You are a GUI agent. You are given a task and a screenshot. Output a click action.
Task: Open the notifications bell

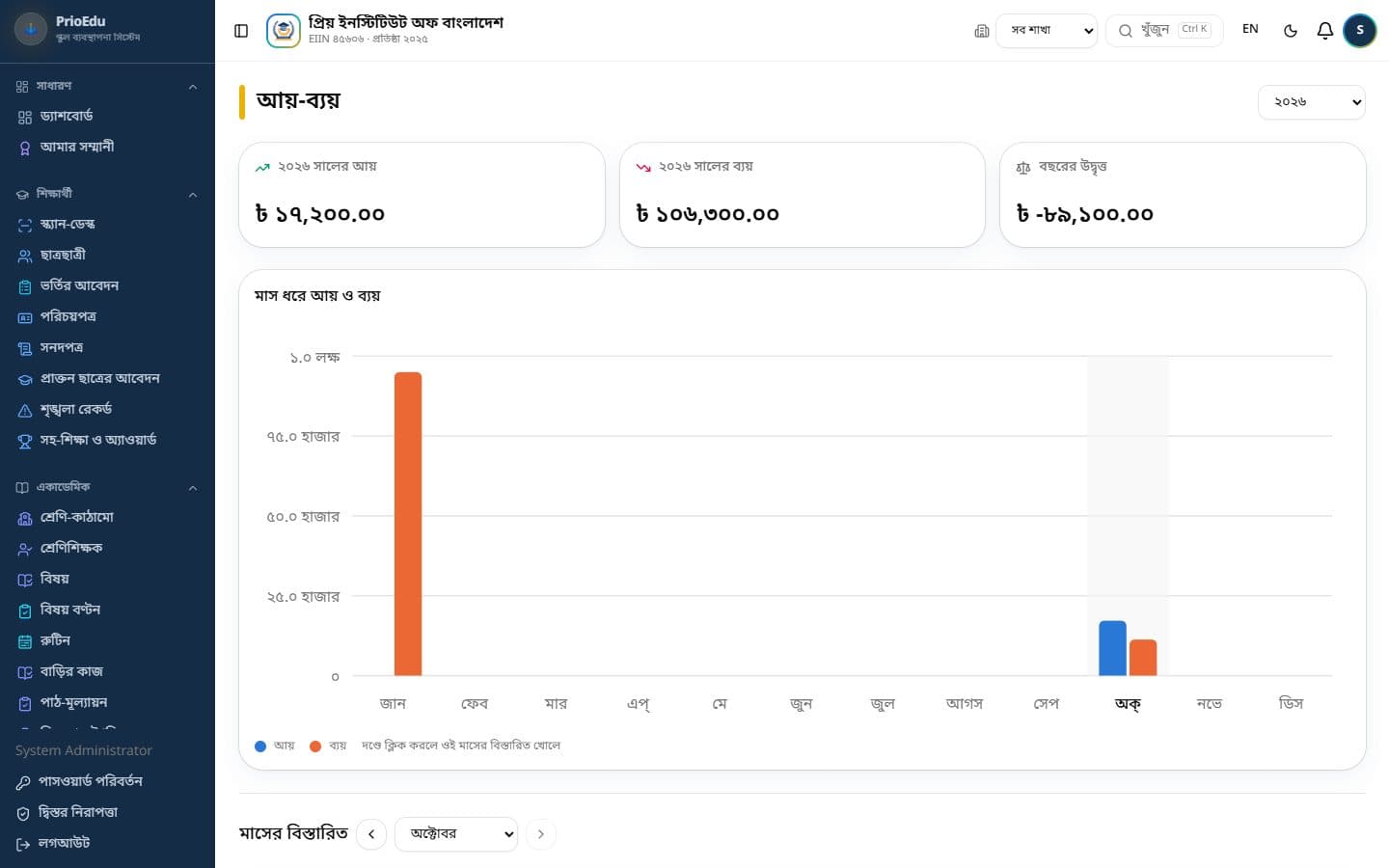1325,31
